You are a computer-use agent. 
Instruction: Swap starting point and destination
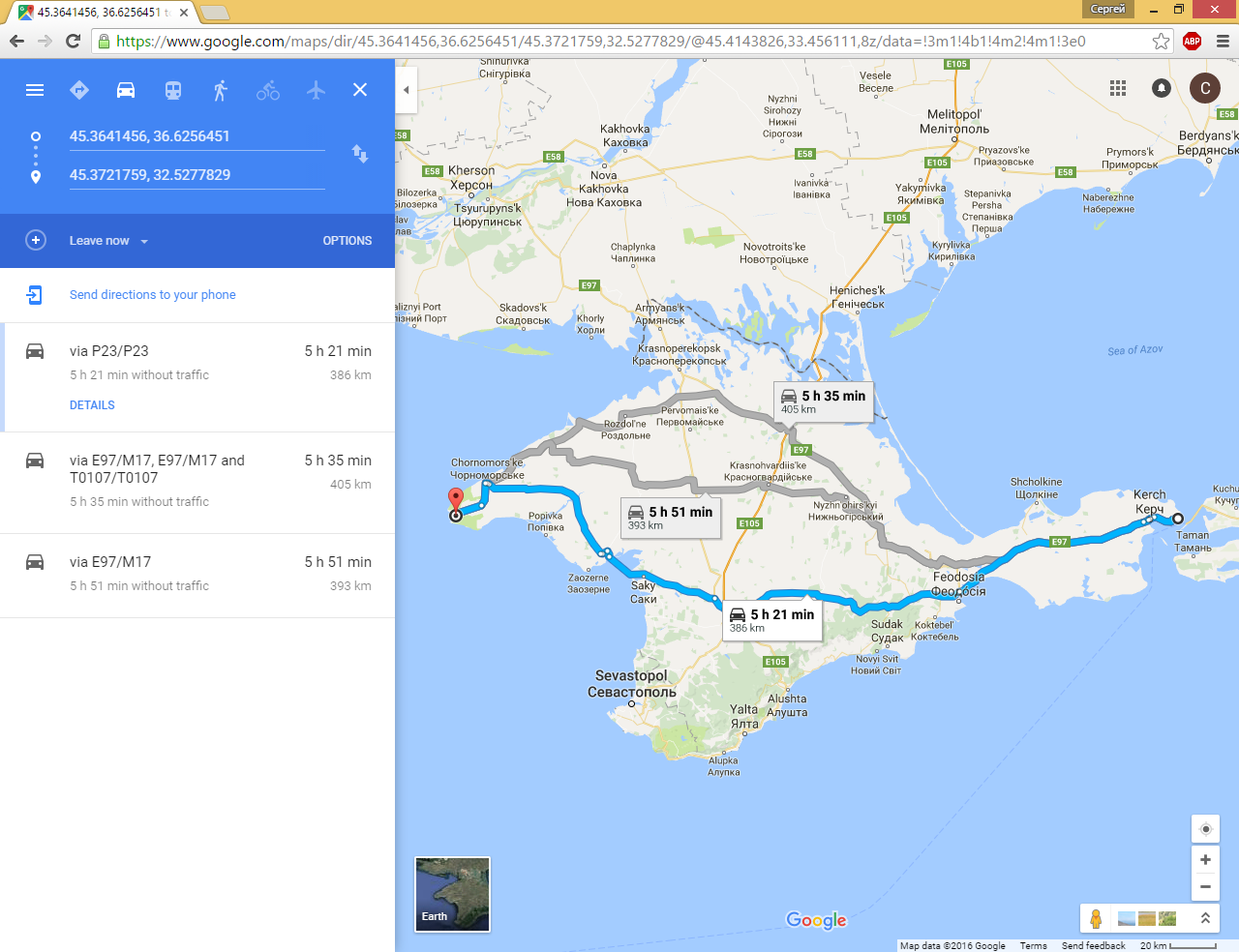click(359, 154)
